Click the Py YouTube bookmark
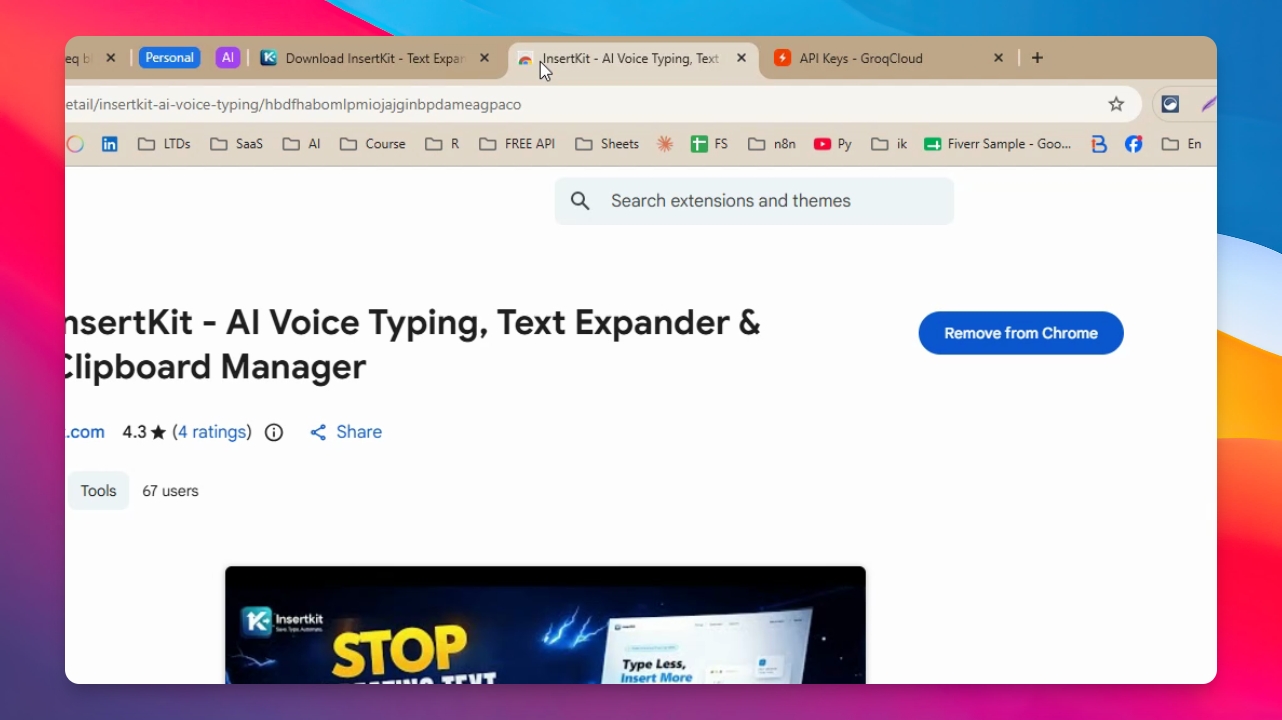 pos(833,144)
